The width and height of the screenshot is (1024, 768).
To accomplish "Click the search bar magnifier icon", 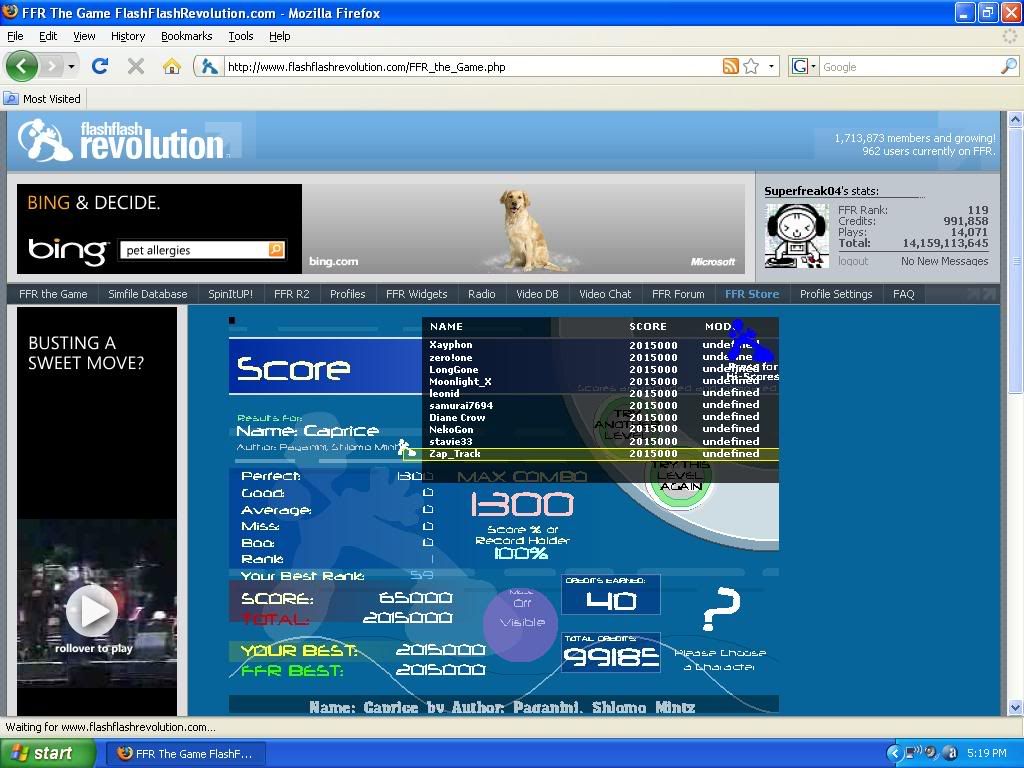I will click(x=1008, y=67).
